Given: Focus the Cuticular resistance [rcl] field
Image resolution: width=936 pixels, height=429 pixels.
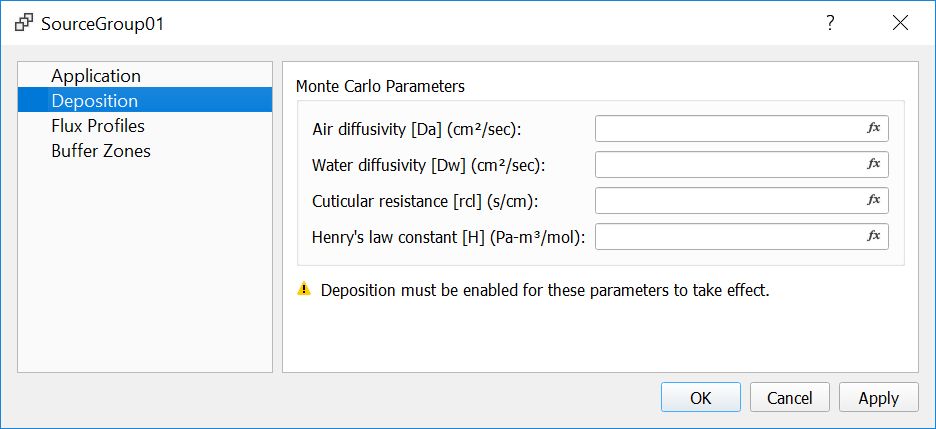Looking at the screenshot, I should tap(728, 200).
